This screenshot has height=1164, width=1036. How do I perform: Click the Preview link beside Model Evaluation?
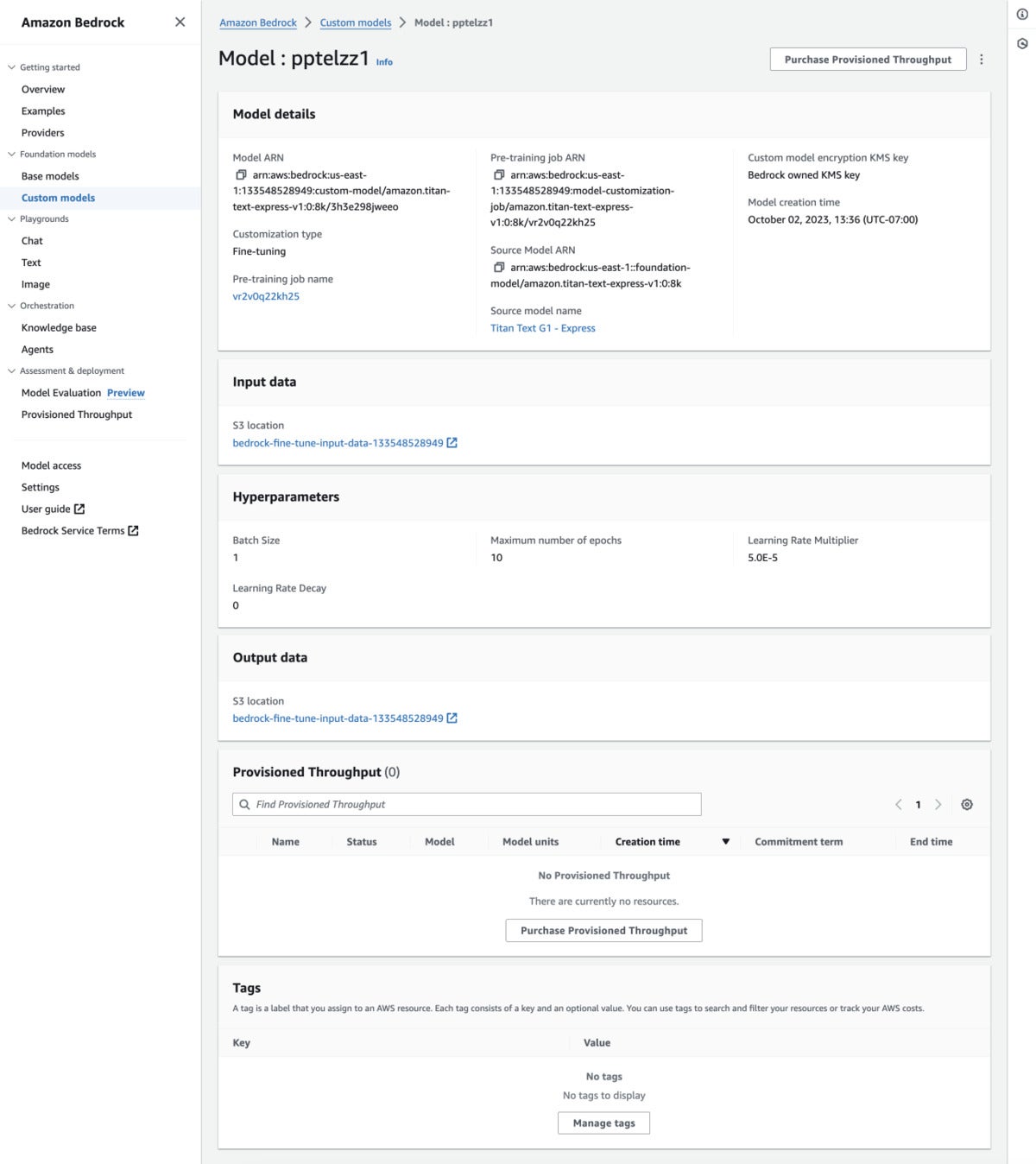126,393
